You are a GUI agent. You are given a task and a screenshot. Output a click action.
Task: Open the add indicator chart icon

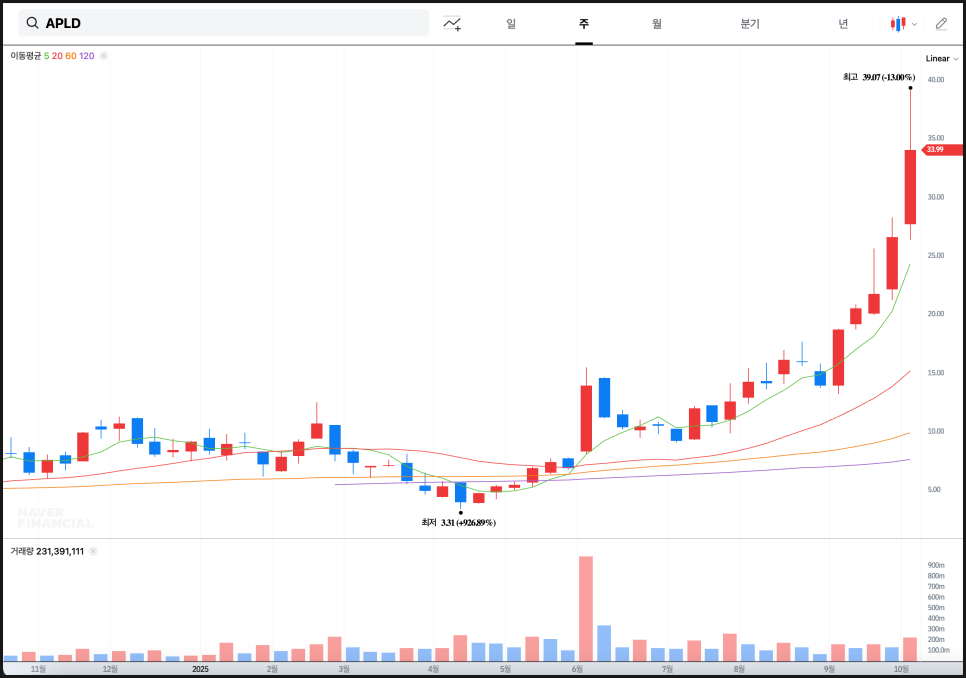[452, 23]
